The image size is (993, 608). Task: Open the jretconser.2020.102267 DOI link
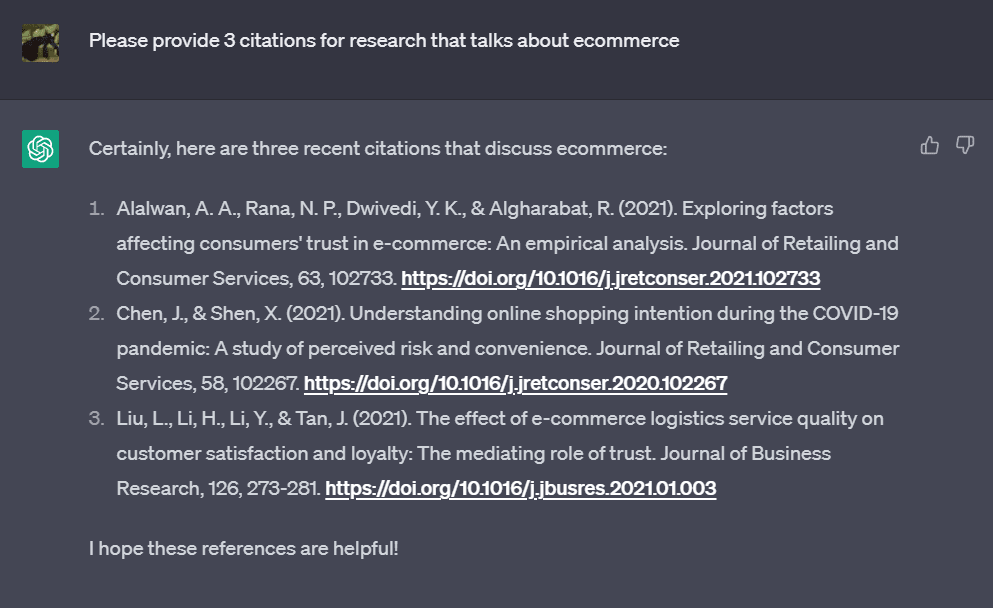coord(515,383)
